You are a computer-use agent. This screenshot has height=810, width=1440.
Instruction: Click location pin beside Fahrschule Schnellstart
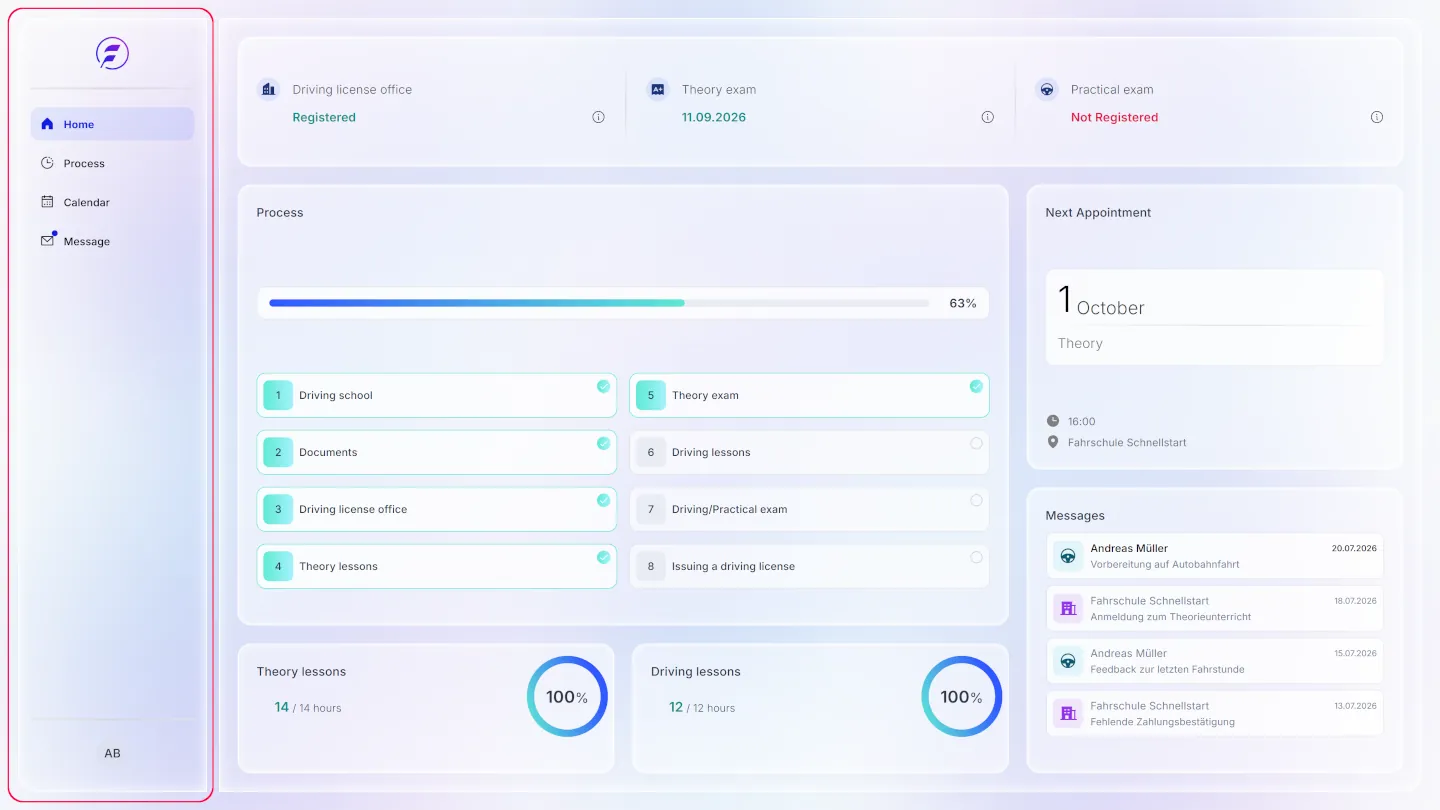(1053, 442)
